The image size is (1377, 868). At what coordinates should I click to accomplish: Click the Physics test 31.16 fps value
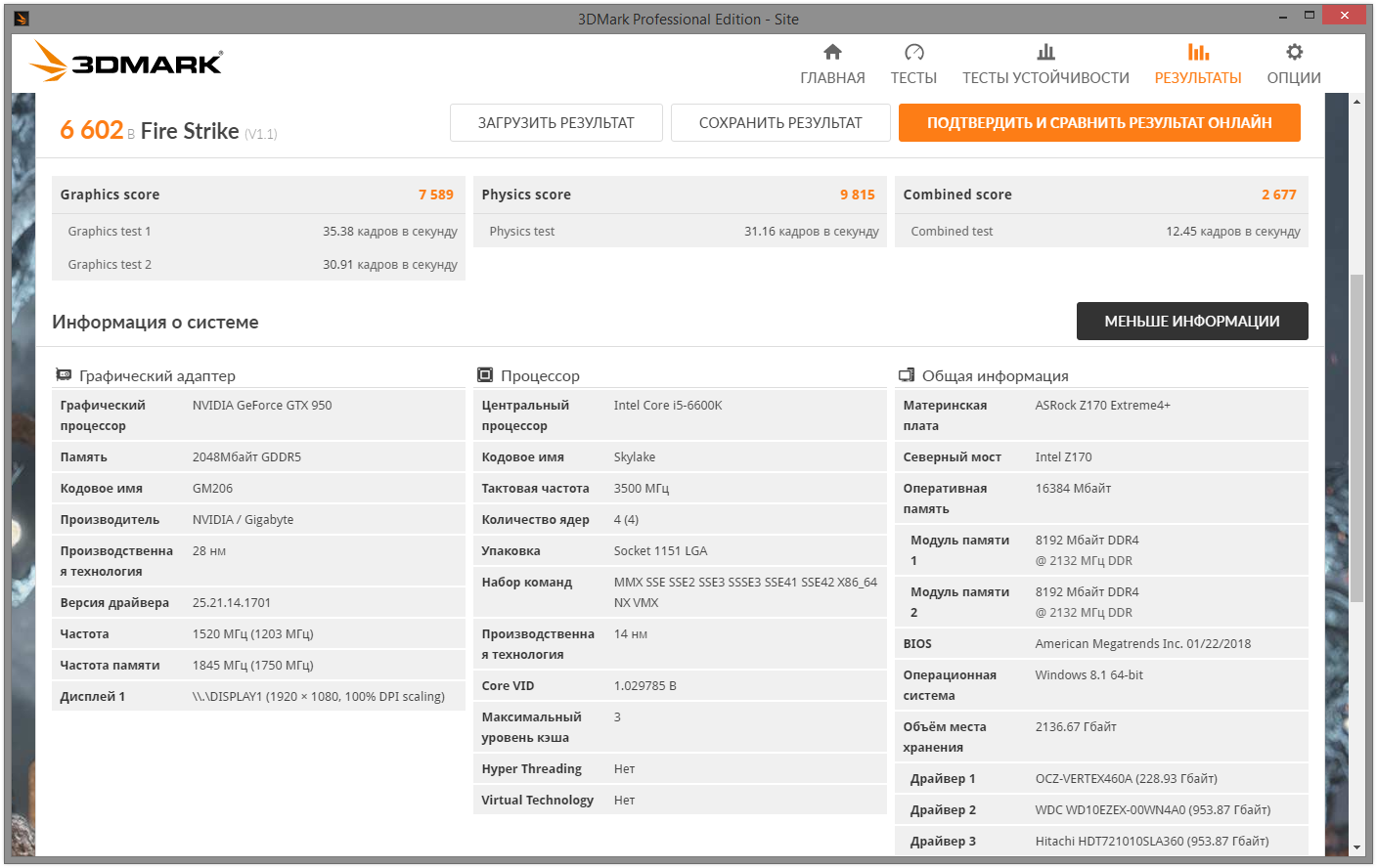812,232
